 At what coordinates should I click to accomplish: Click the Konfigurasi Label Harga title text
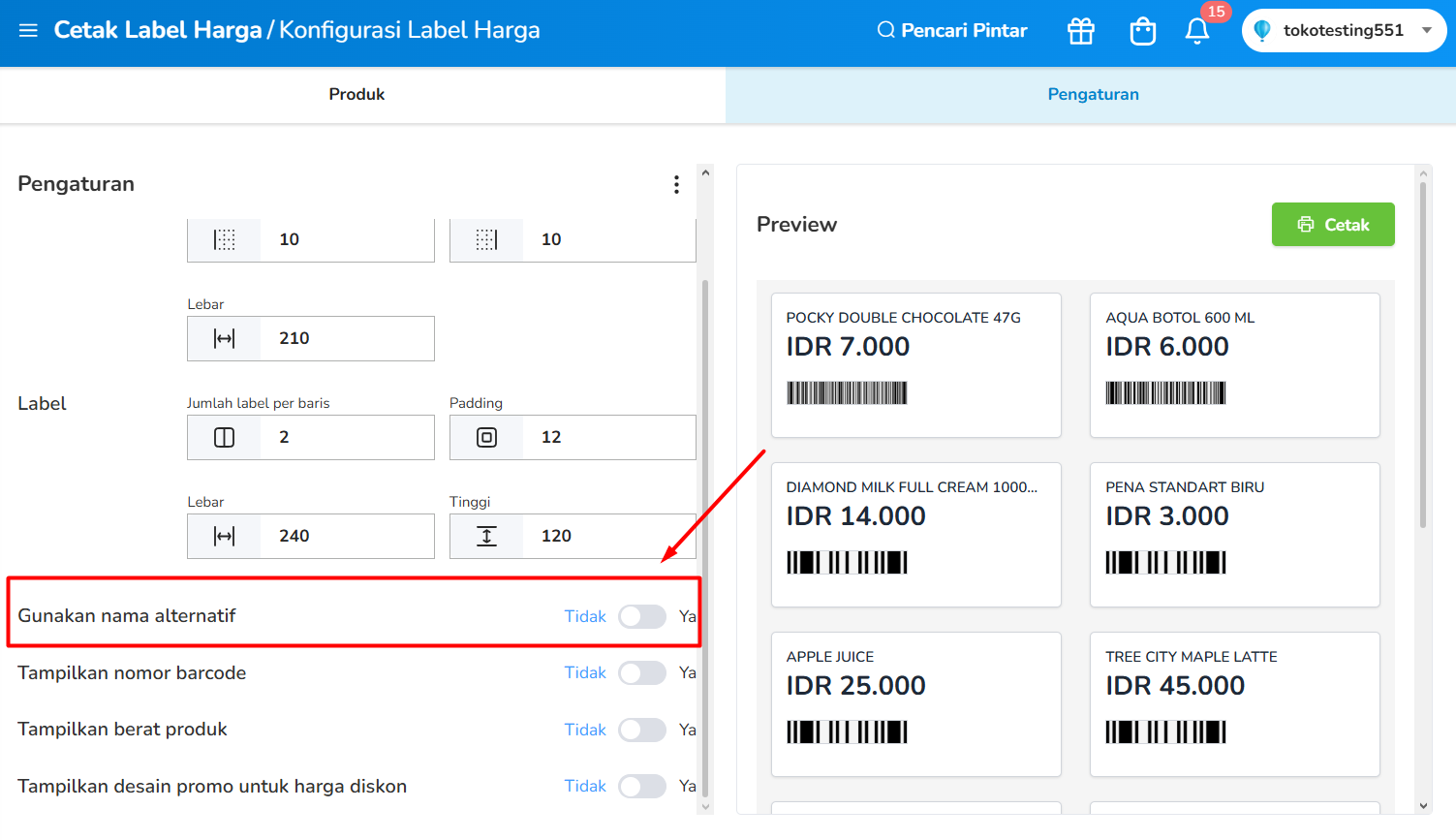[410, 30]
